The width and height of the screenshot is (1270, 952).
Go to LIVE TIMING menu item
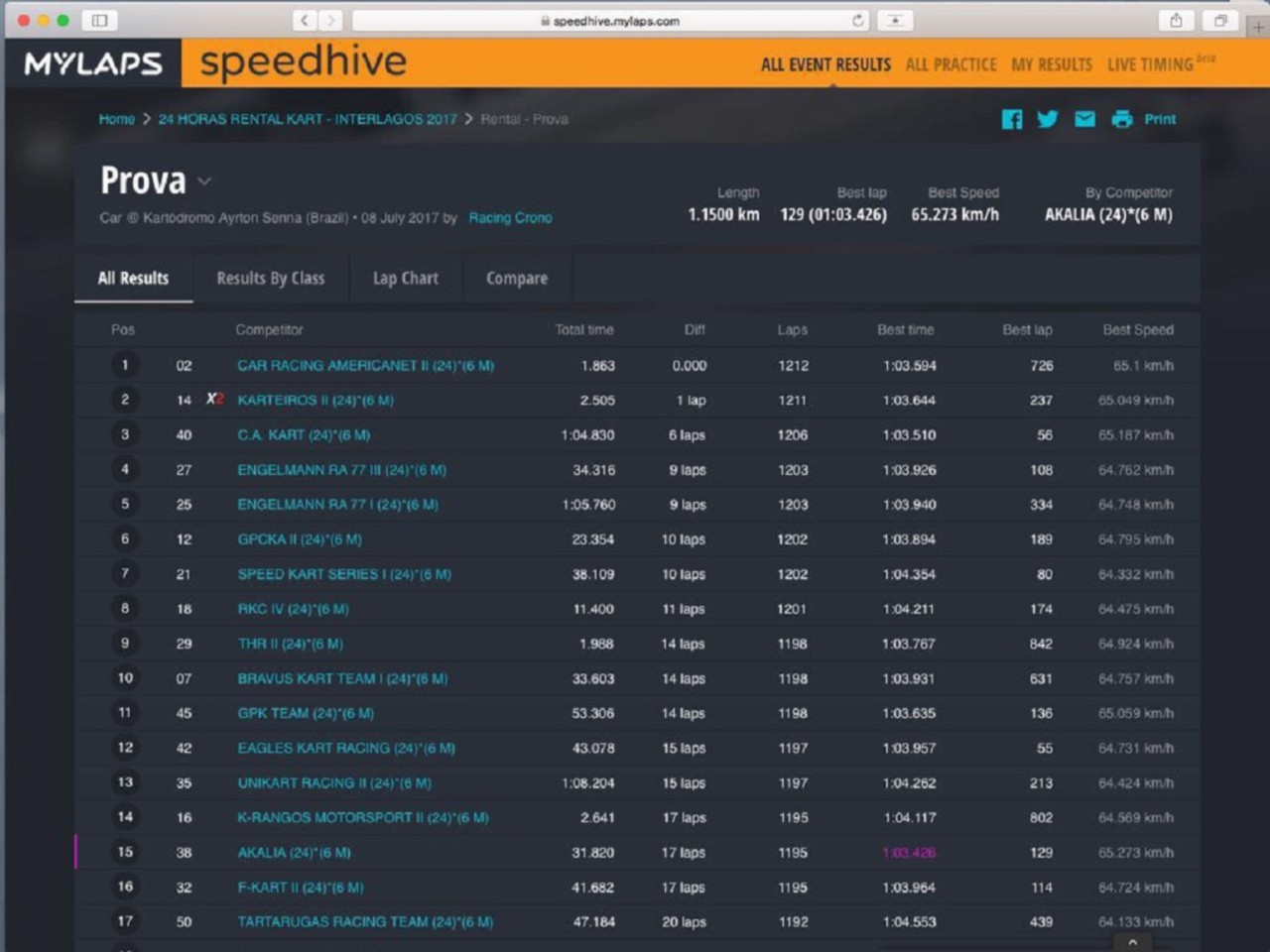pos(1150,64)
